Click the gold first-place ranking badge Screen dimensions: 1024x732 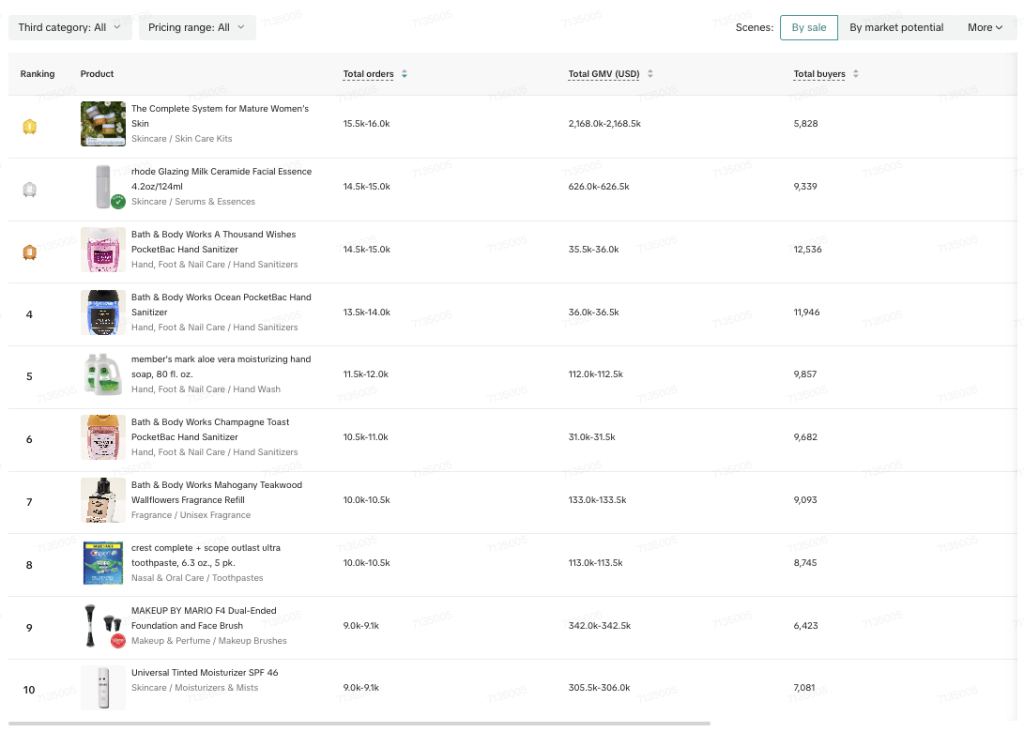click(x=29, y=127)
